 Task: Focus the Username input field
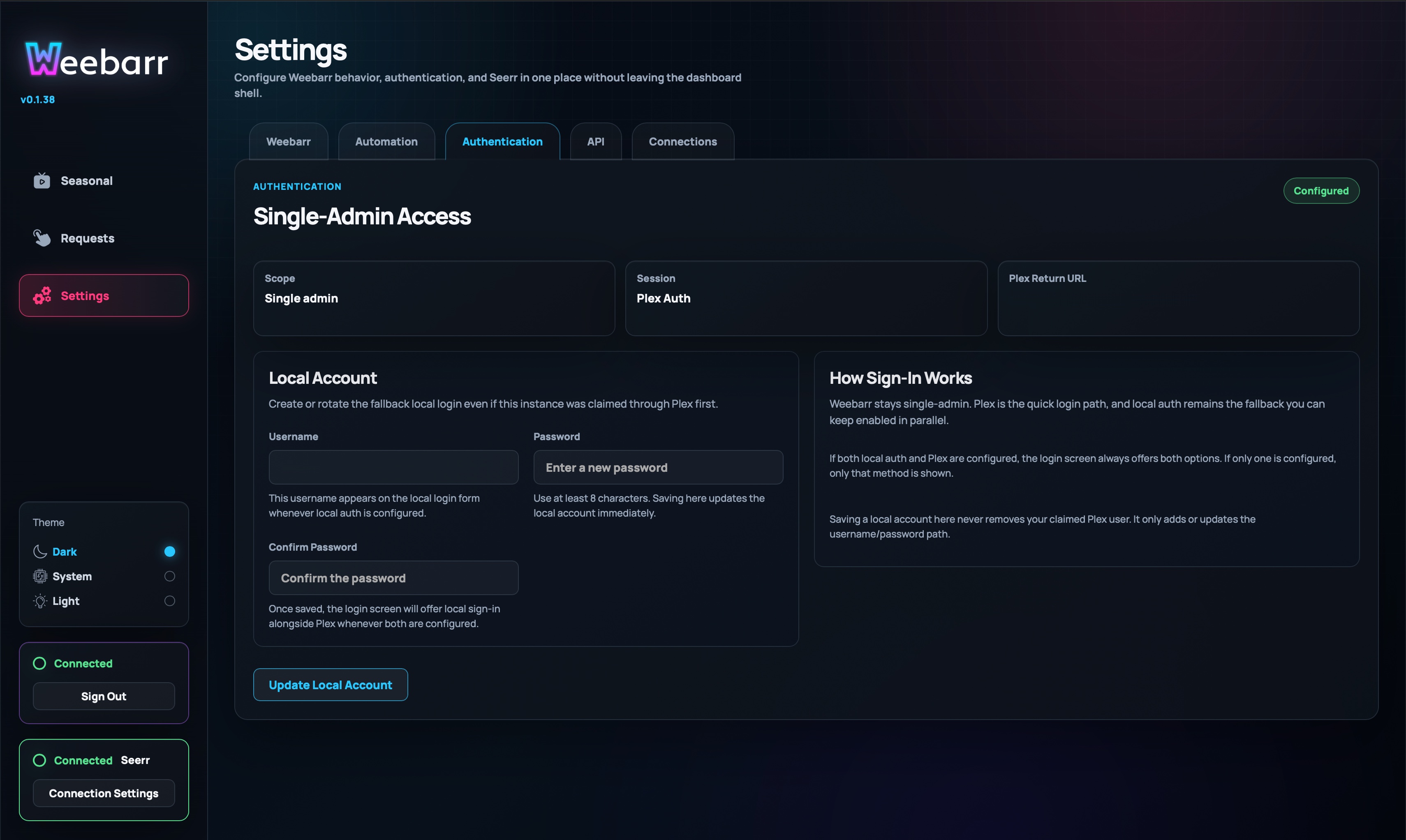pyautogui.click(x=393, y=467)
